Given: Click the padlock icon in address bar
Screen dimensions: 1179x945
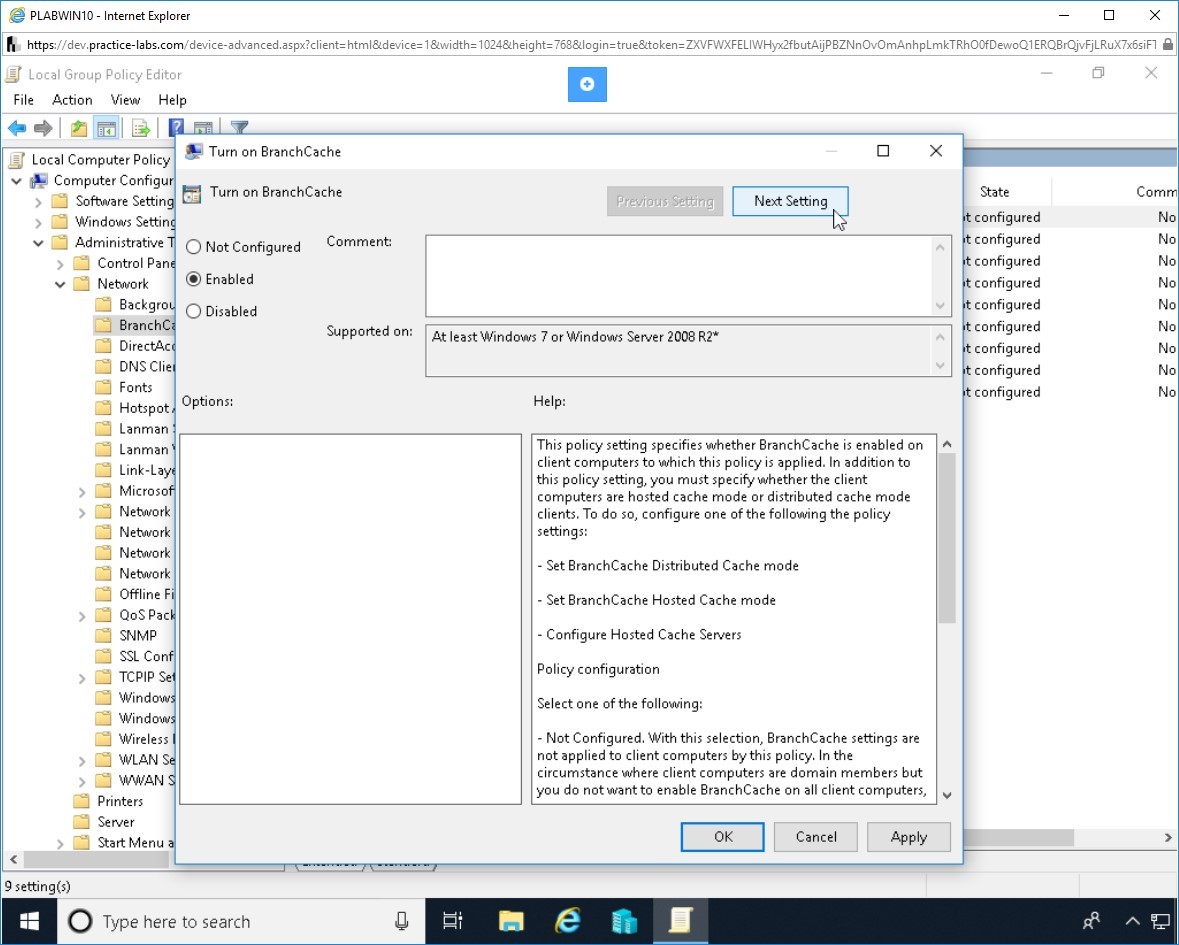Looking at the screenshot, I should click(1167, 44).
